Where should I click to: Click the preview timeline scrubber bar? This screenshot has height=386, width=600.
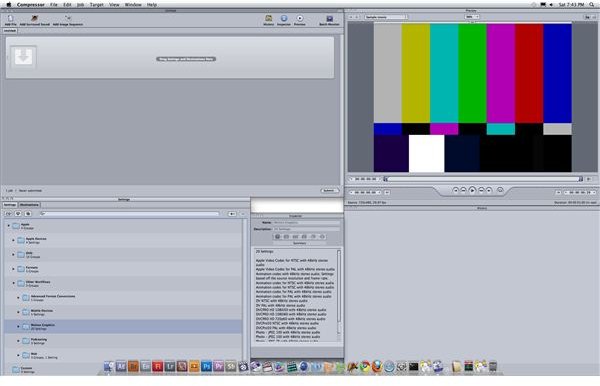coord(483,179)
